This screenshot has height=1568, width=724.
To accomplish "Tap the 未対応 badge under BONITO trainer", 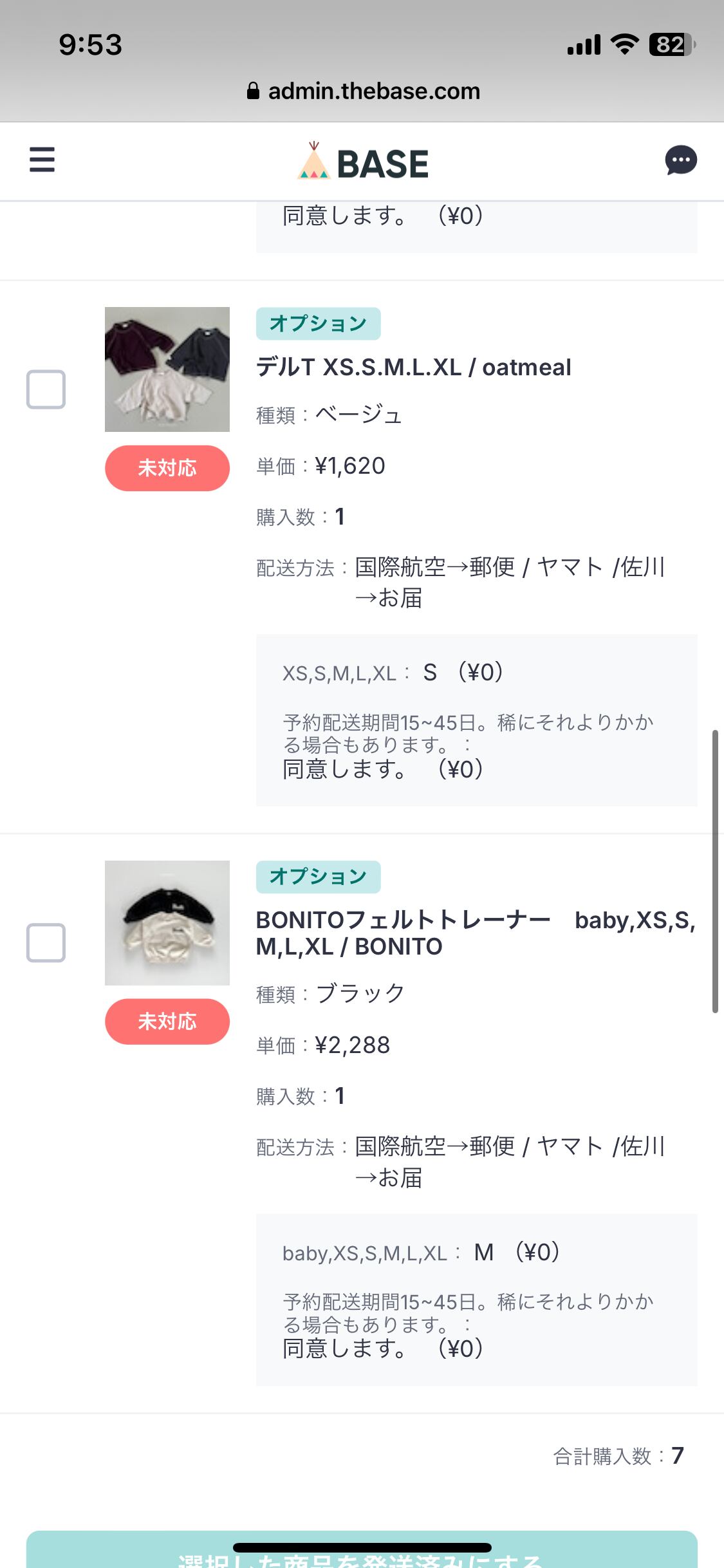I will (167, 1022).
